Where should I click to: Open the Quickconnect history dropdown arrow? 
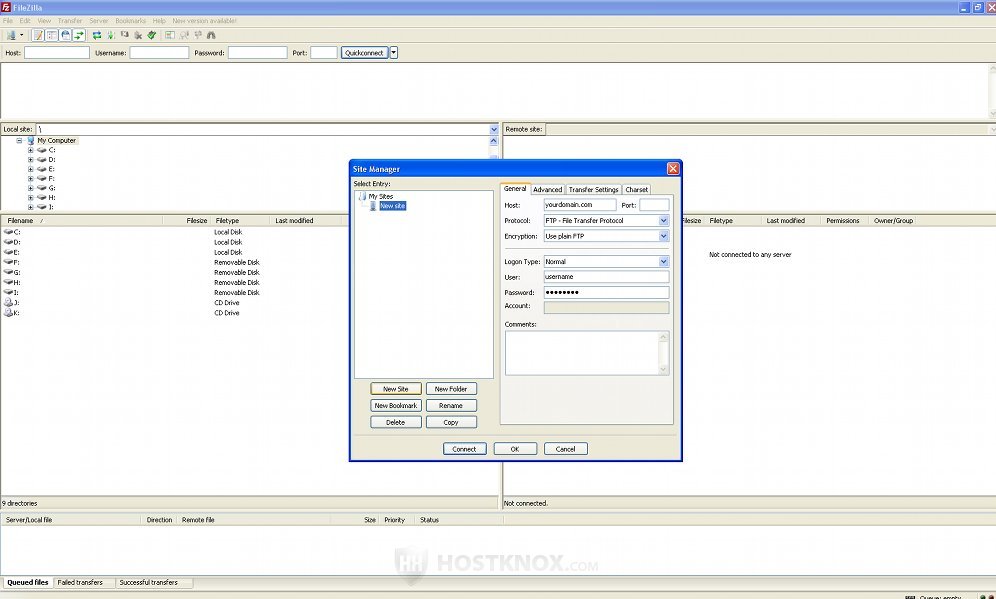click(x=394, y=53)
